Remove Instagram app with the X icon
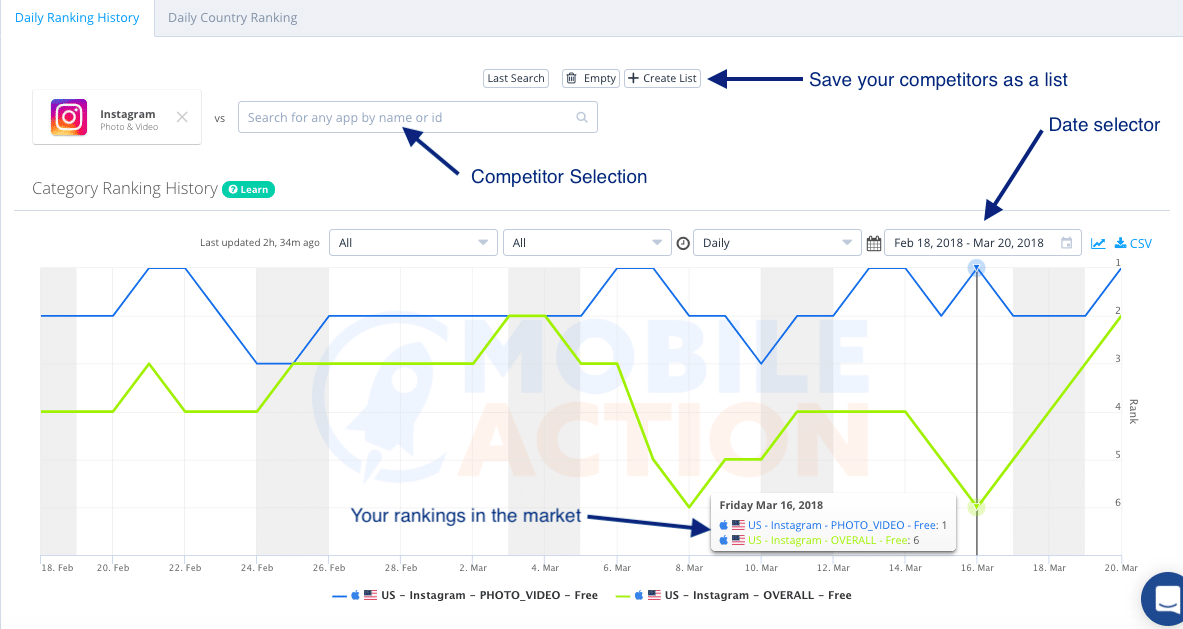Viewport: 1183px width, 629px height. click(x=182, y=117)
